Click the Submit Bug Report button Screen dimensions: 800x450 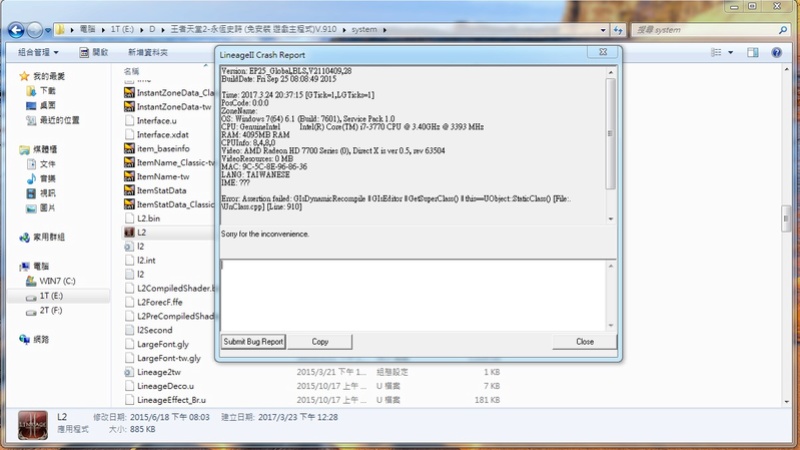[253, 341]
